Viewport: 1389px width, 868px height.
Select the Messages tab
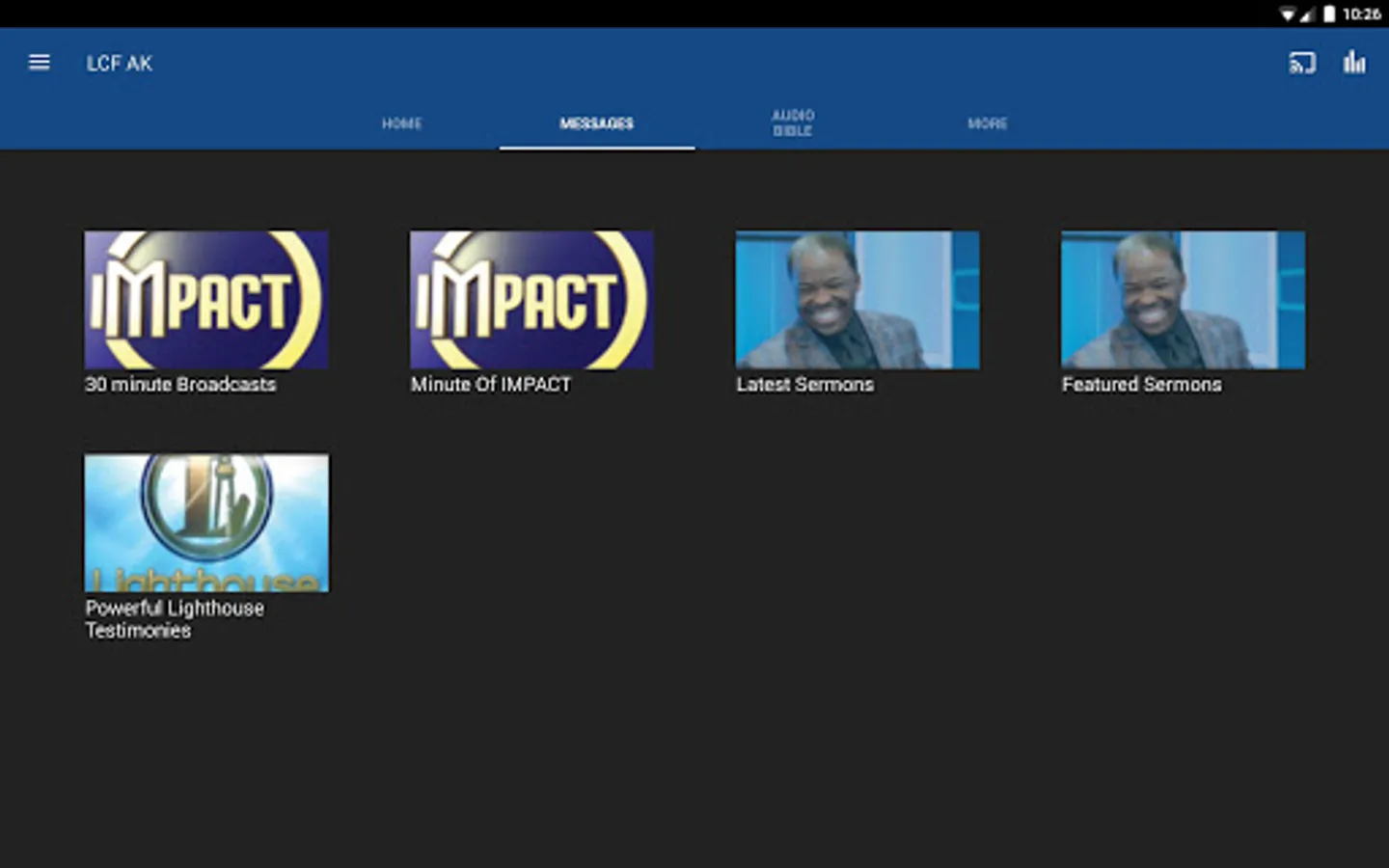[597, 123]
